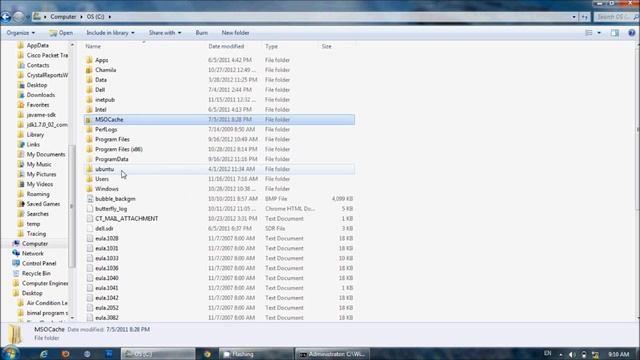
Task: Select the butterfly_log file
Action: [111, 209]
